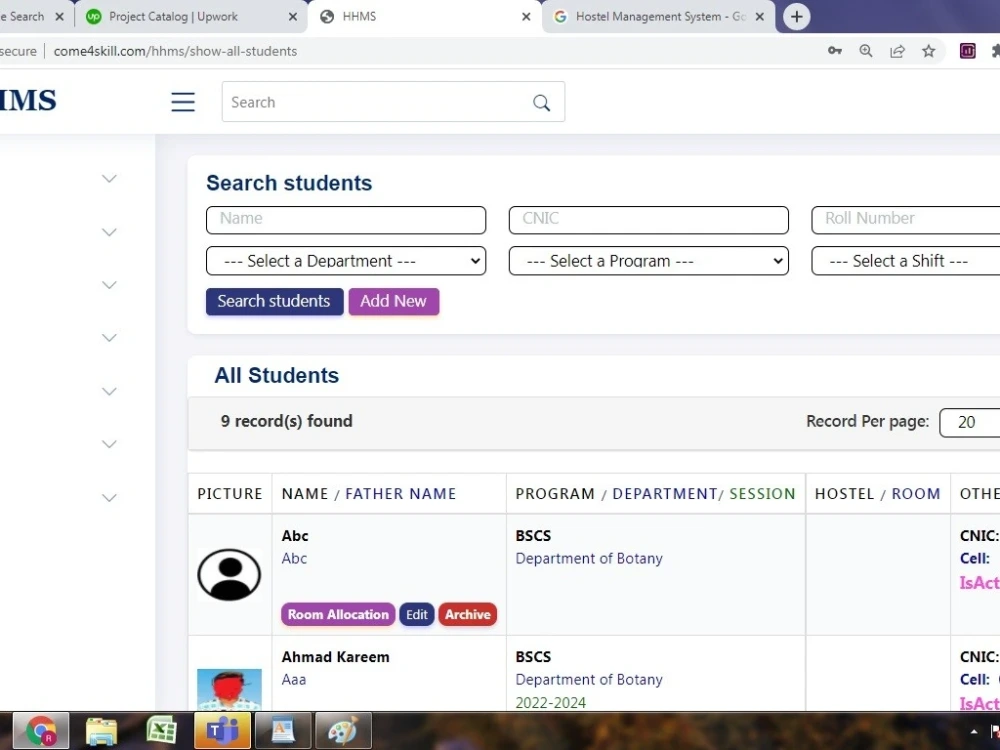Click the 9 record(s) found text
Image resolution: width=1000 pixels, height=750 pixels.
point(286,421)
